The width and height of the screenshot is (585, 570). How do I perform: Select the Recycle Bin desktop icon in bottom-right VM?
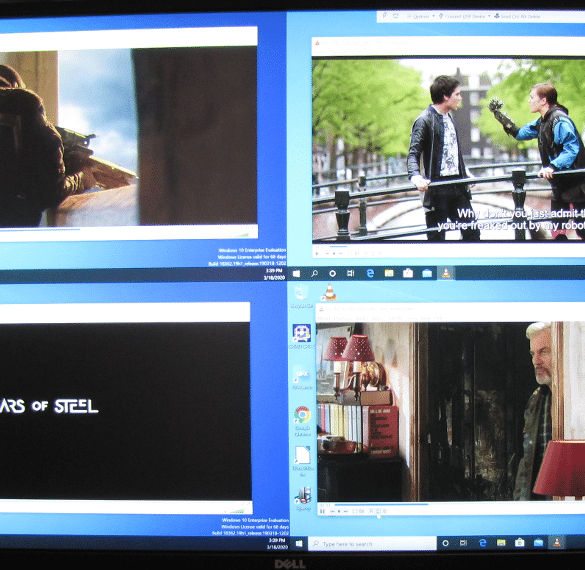coord(301,296)
